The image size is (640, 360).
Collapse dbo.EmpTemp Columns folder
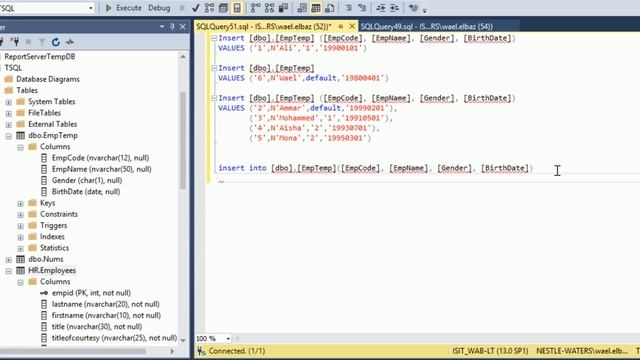pyautogui.click(x=20, y=147)
